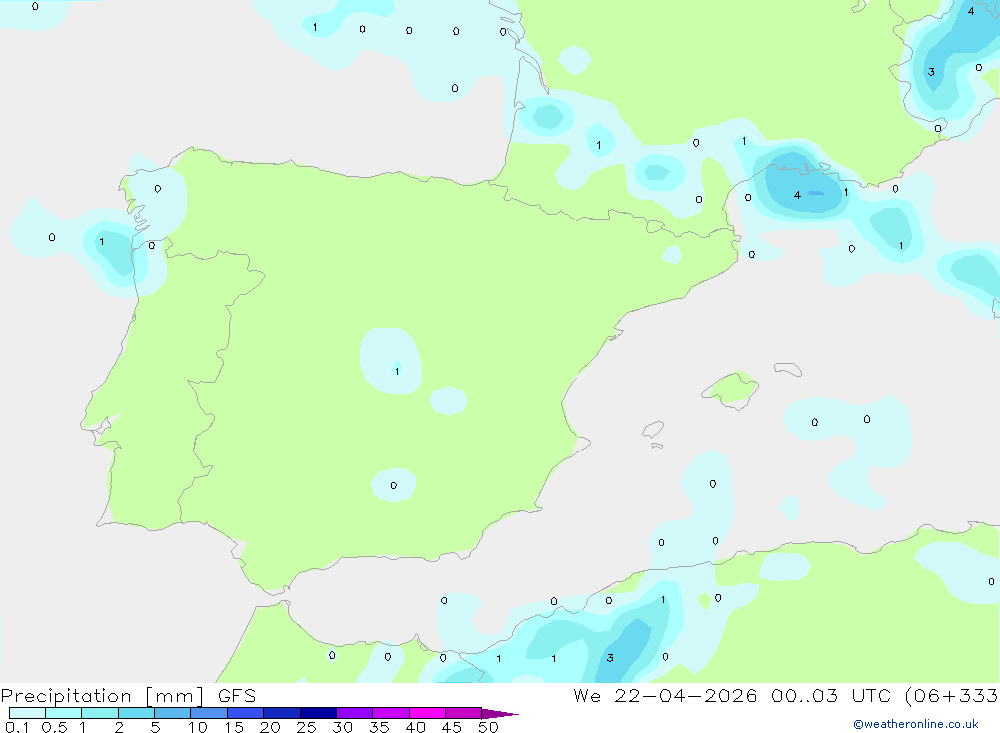Click the 'We 22-04-2026' date text

click(665, 695)
